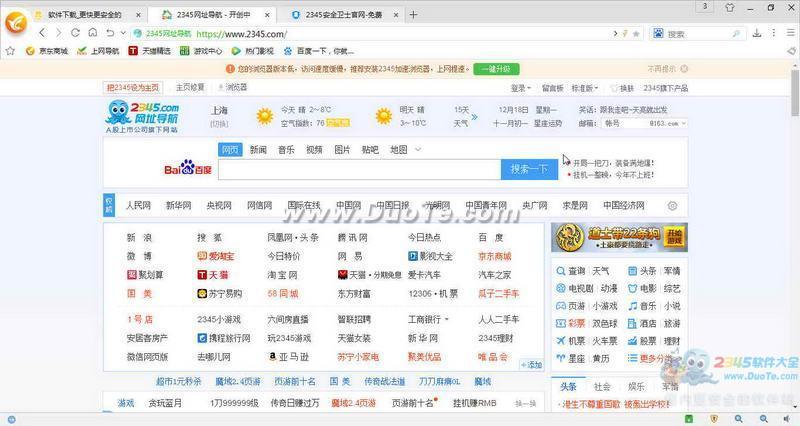
Task: Click the favorites star on bookmarks bar
Action: point(10,51)
